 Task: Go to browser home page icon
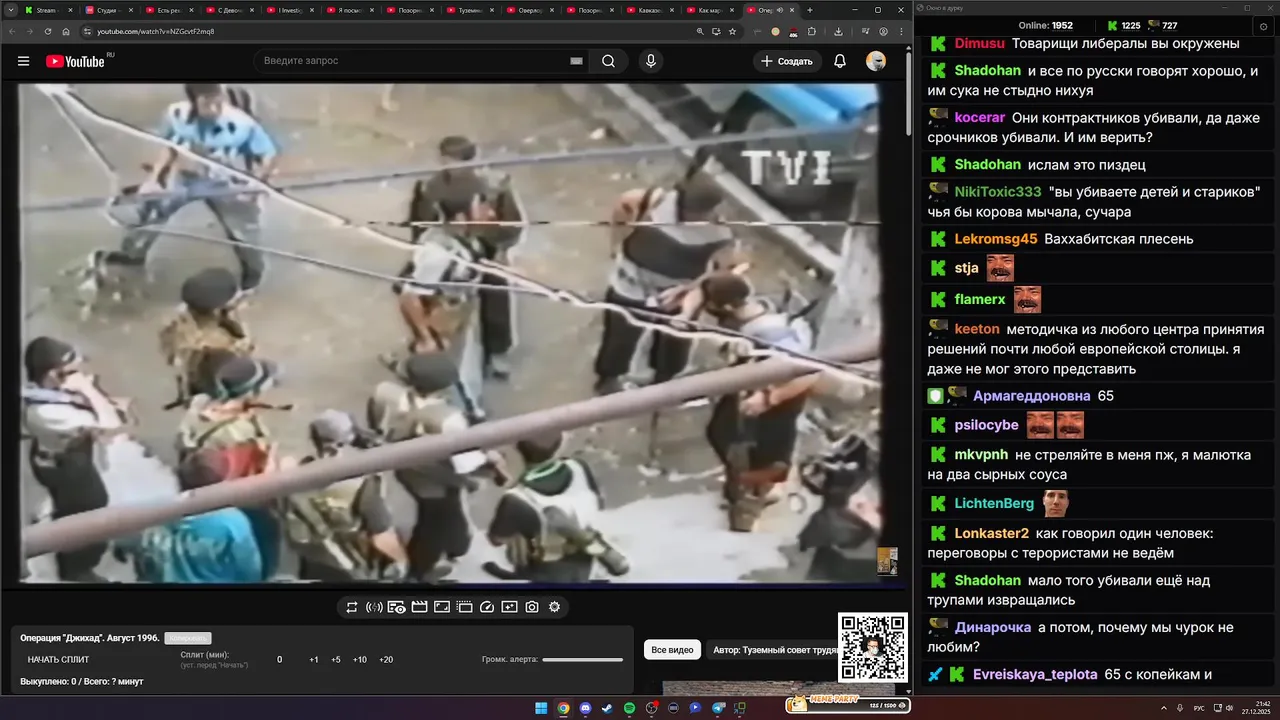click(x=66, y=31)
